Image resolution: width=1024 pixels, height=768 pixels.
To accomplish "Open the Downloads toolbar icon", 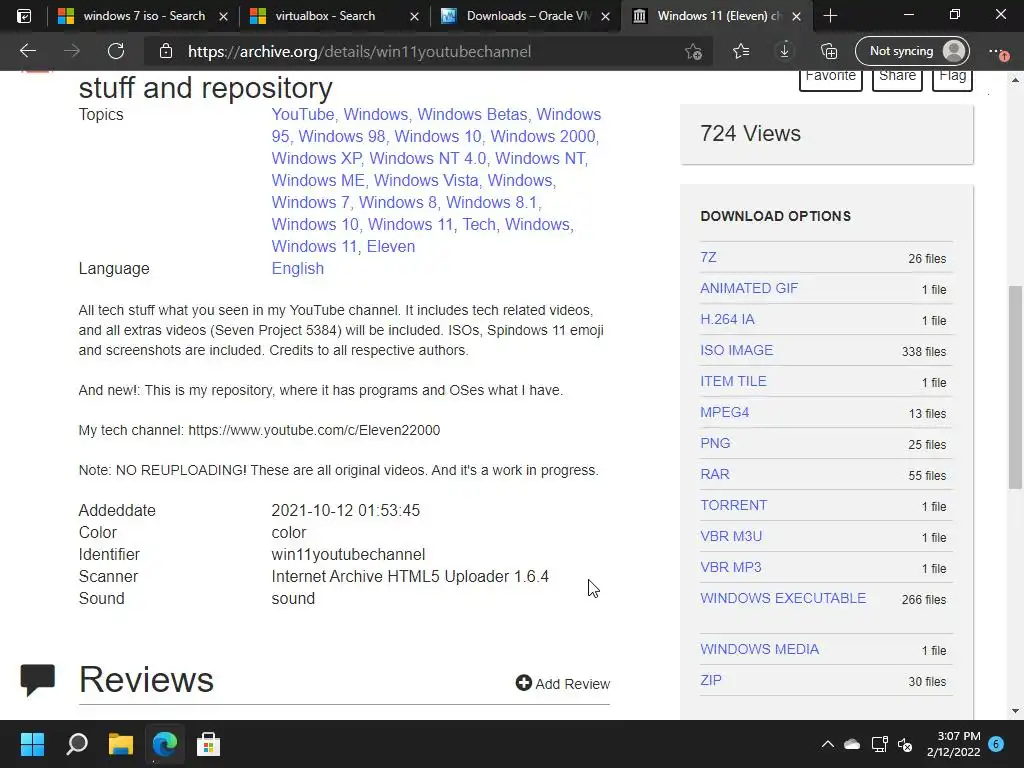I will click(784, 51).
